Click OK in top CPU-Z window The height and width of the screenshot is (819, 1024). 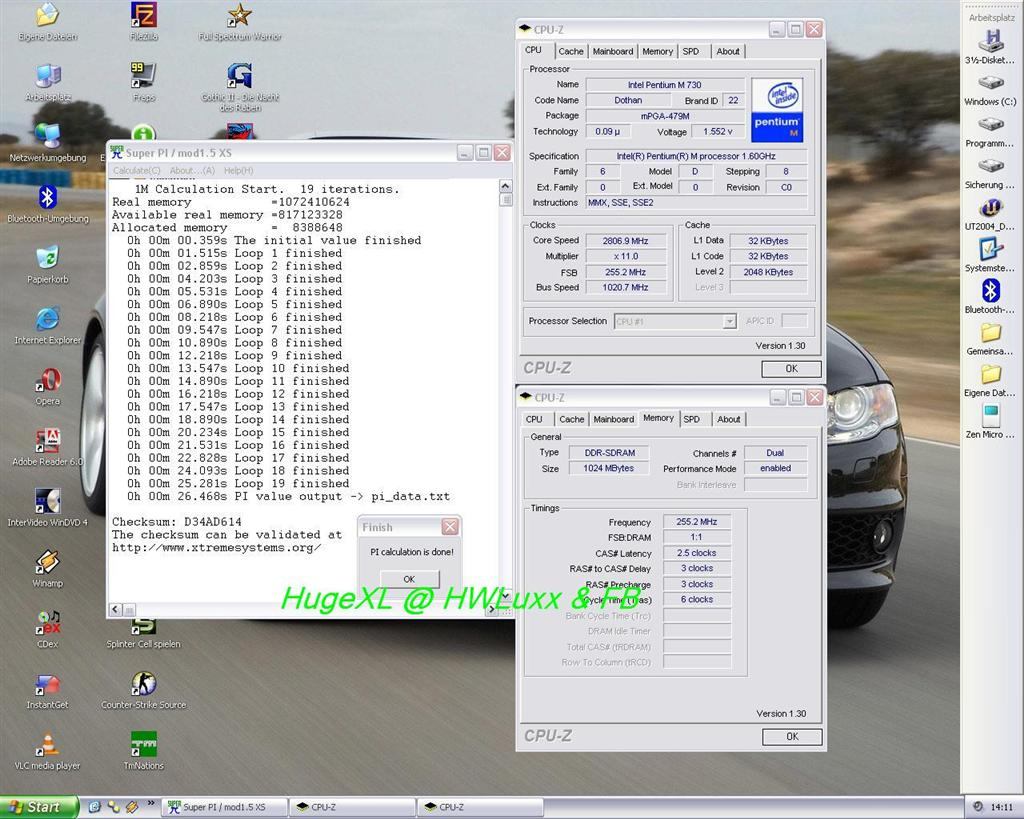tap(791, 369)
